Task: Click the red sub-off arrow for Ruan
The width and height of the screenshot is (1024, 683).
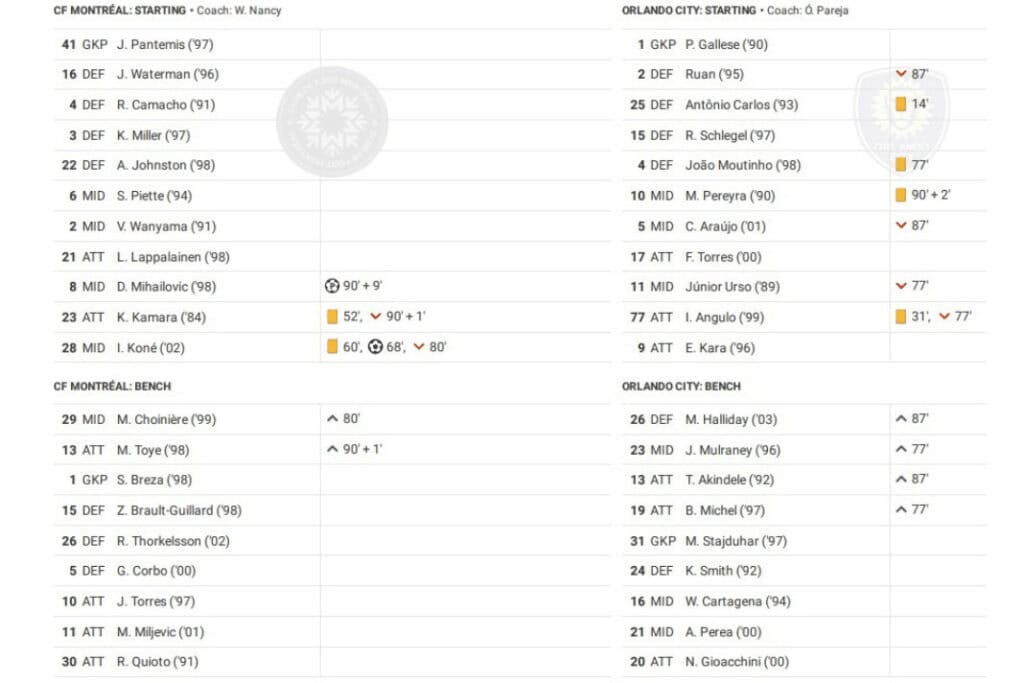Action: pyautogui.click(x=901, y=74)
